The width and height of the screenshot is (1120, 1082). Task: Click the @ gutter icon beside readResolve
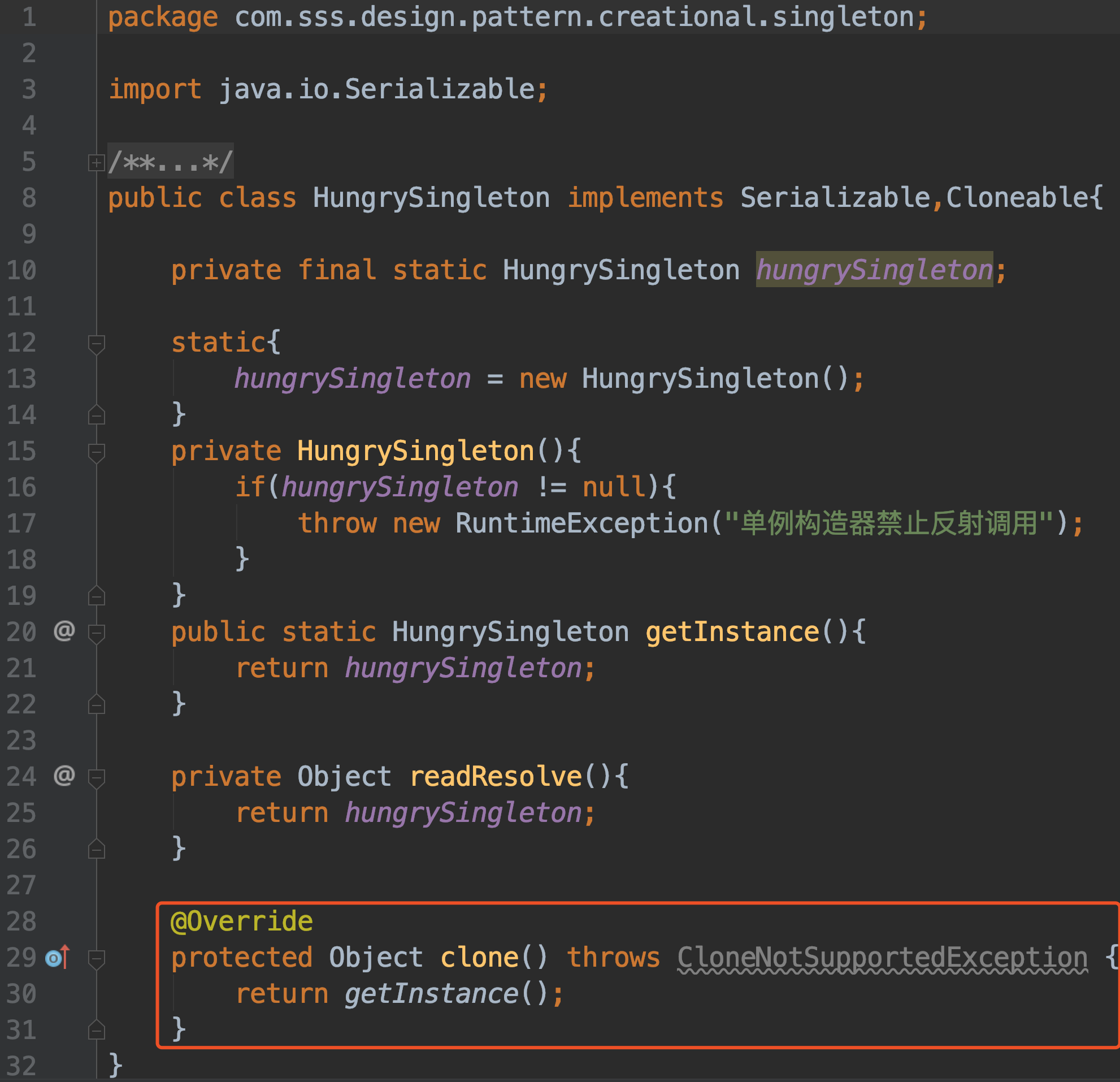point(64,776)
